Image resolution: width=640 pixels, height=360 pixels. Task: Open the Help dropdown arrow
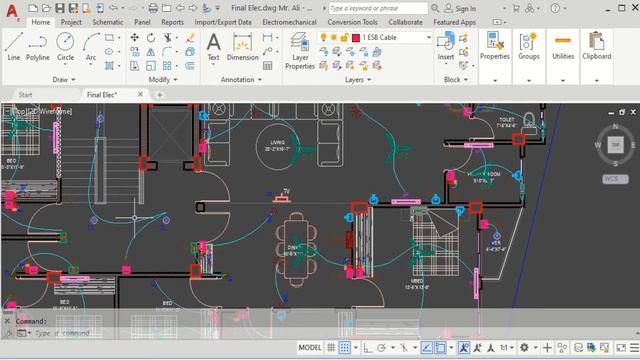(565, 8)
